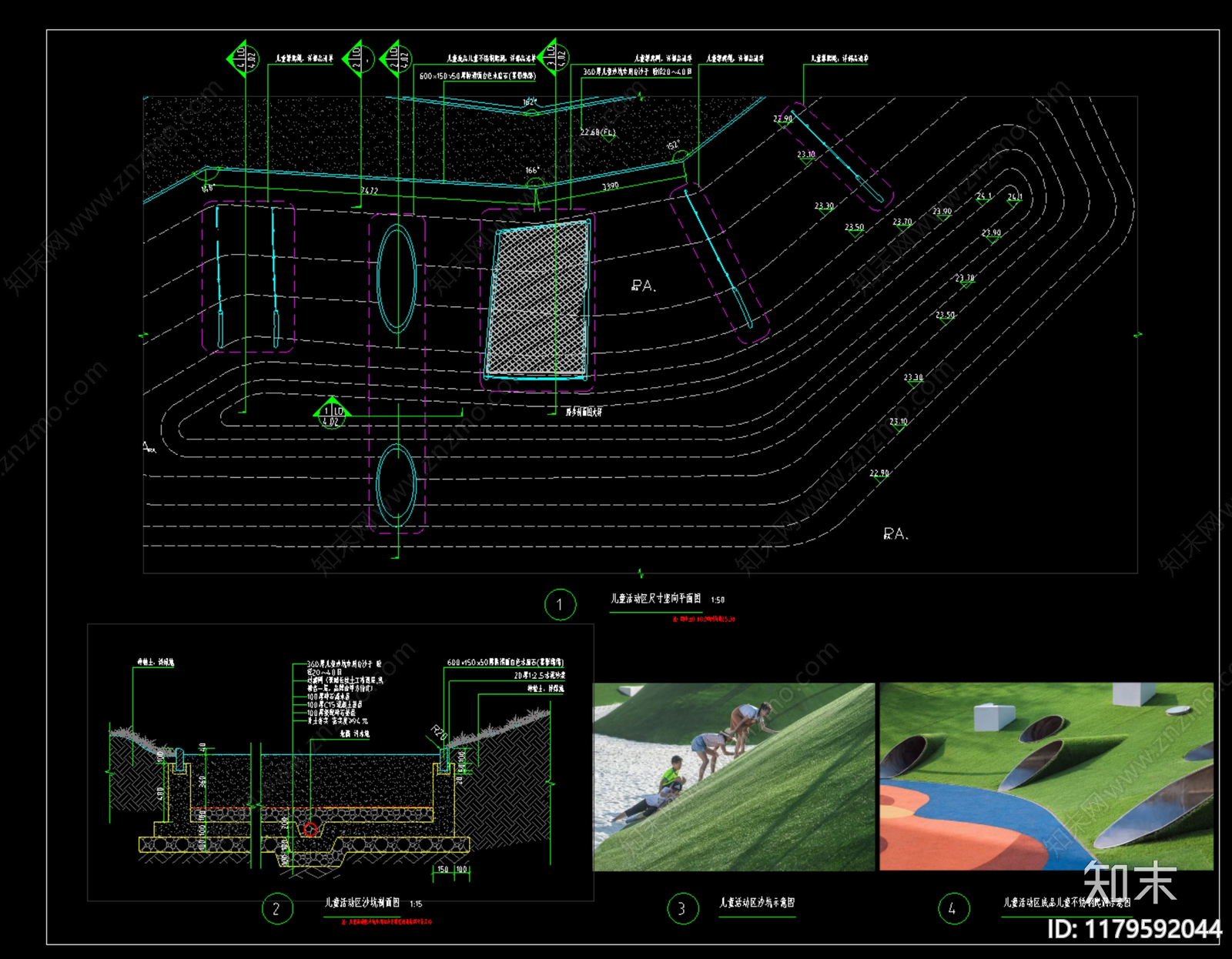Click the 1:15 scale label
This screenshot has width=1232, height=959.
coord(416,904)
